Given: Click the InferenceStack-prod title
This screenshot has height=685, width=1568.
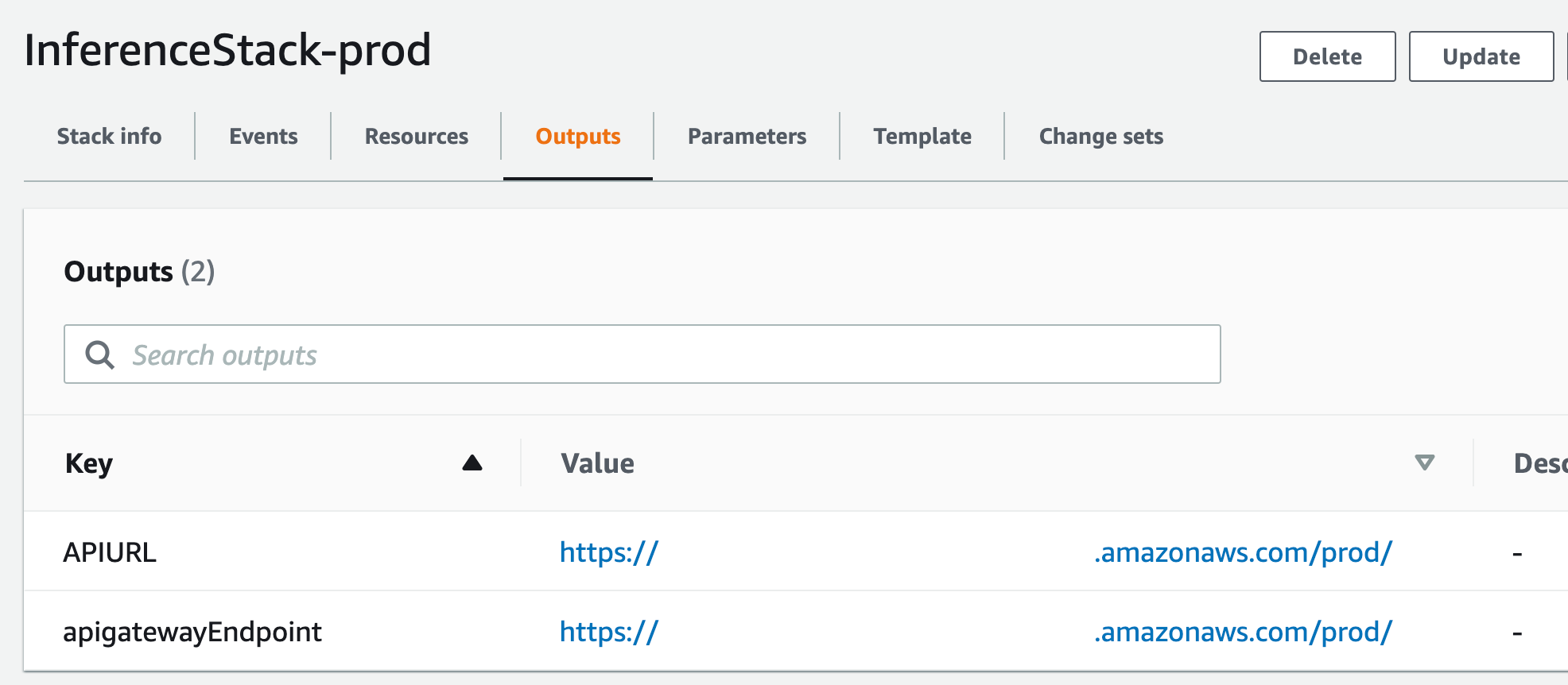Looking at the screenshot, I should click(x=227, y=50).
